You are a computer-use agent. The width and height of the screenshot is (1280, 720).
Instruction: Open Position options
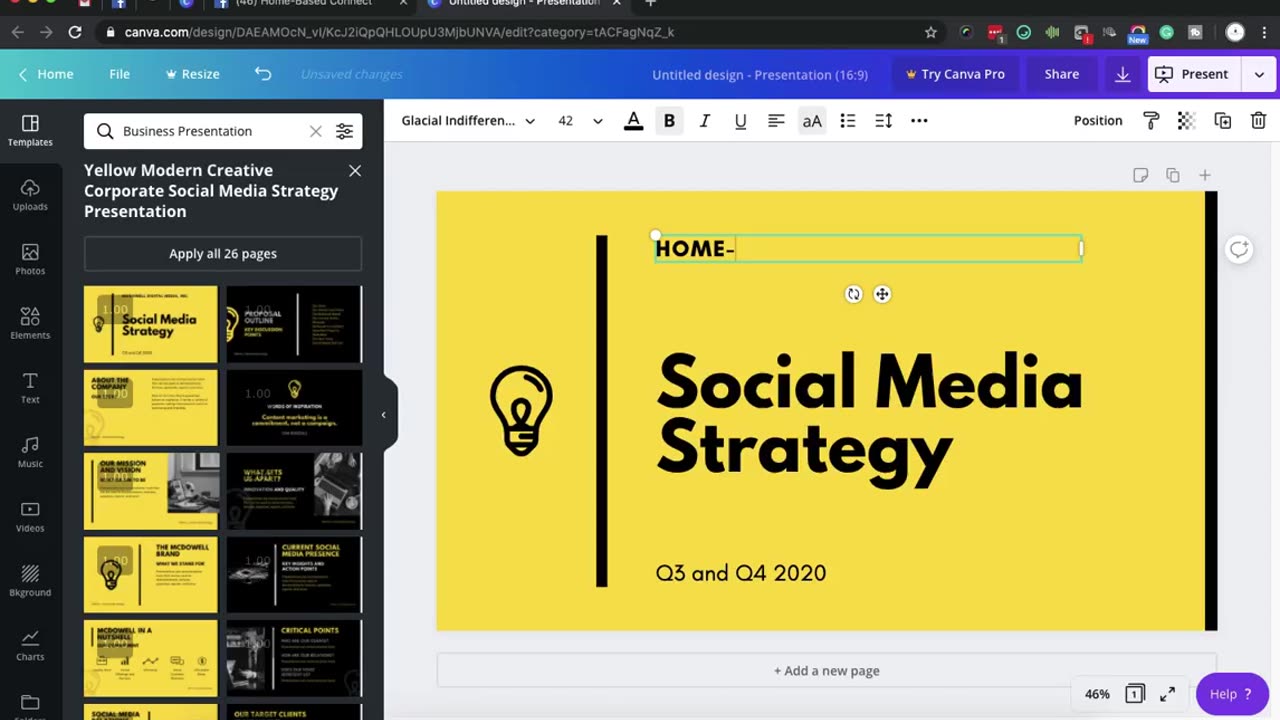coord(1098,121)
